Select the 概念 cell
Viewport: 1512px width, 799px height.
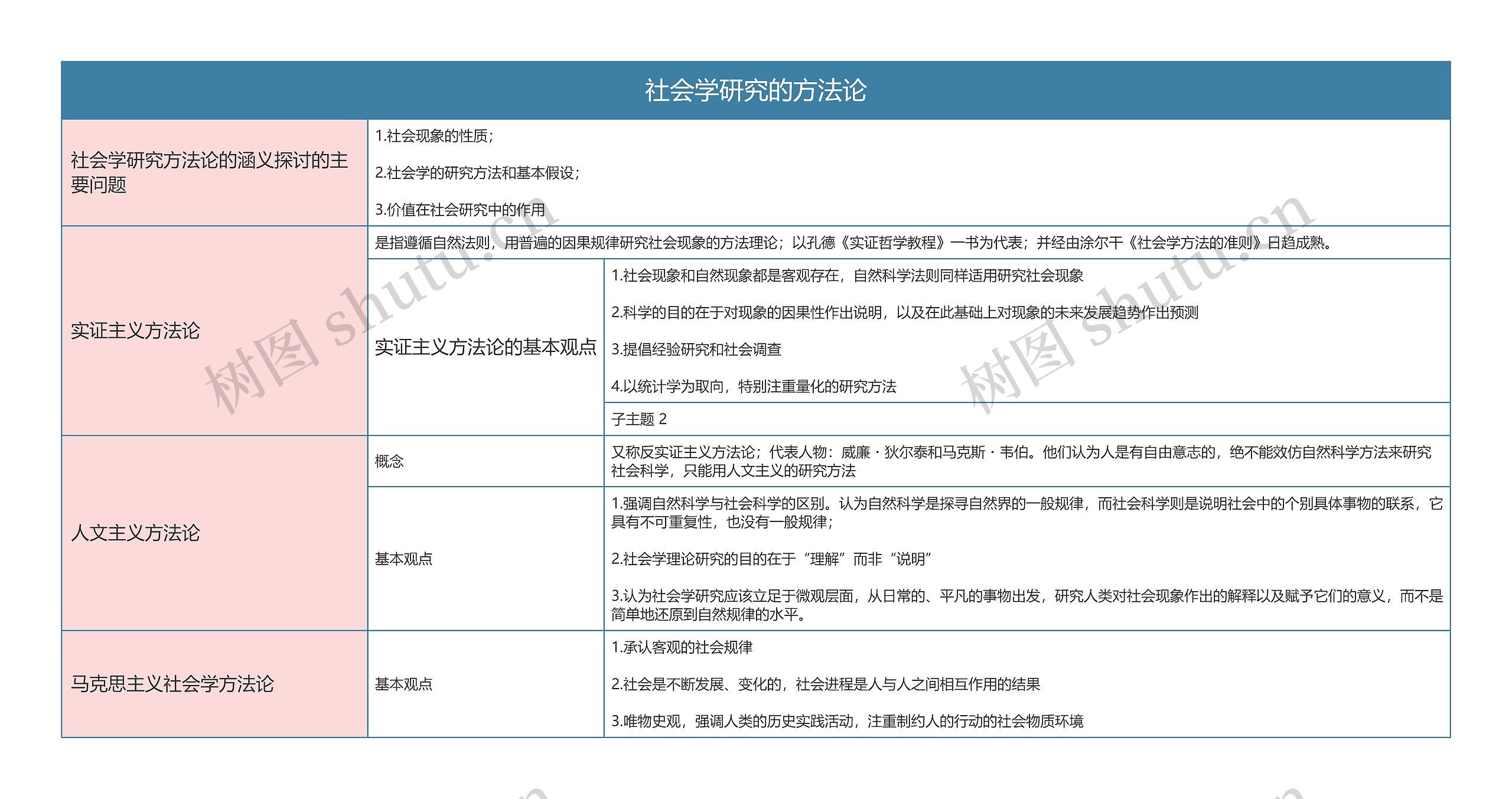tap(485, 461)
